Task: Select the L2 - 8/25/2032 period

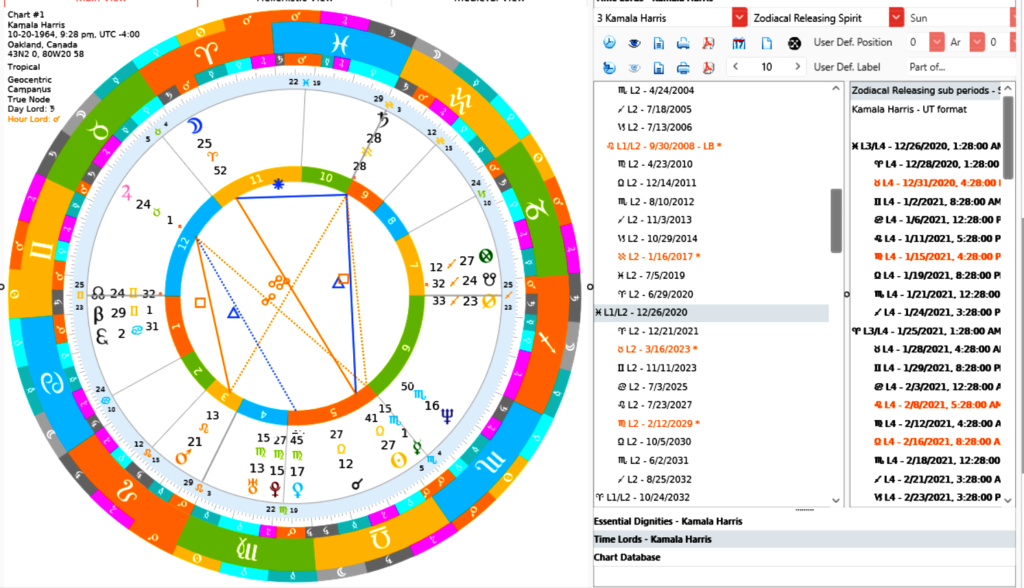Action: pyautogui.click(x=654, y=479)
